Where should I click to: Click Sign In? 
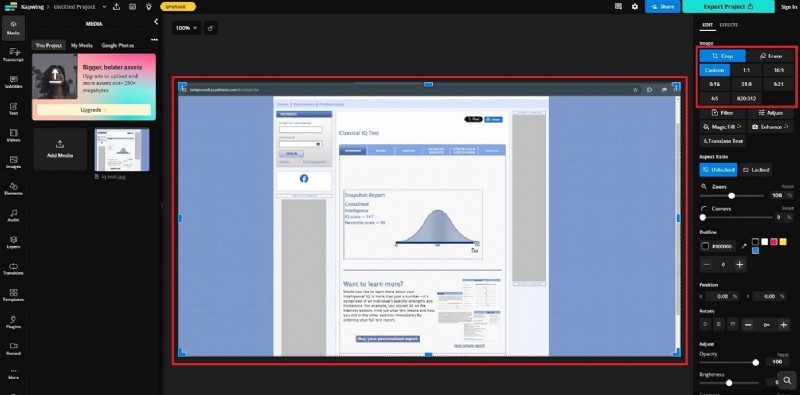(x=789, y=7)
